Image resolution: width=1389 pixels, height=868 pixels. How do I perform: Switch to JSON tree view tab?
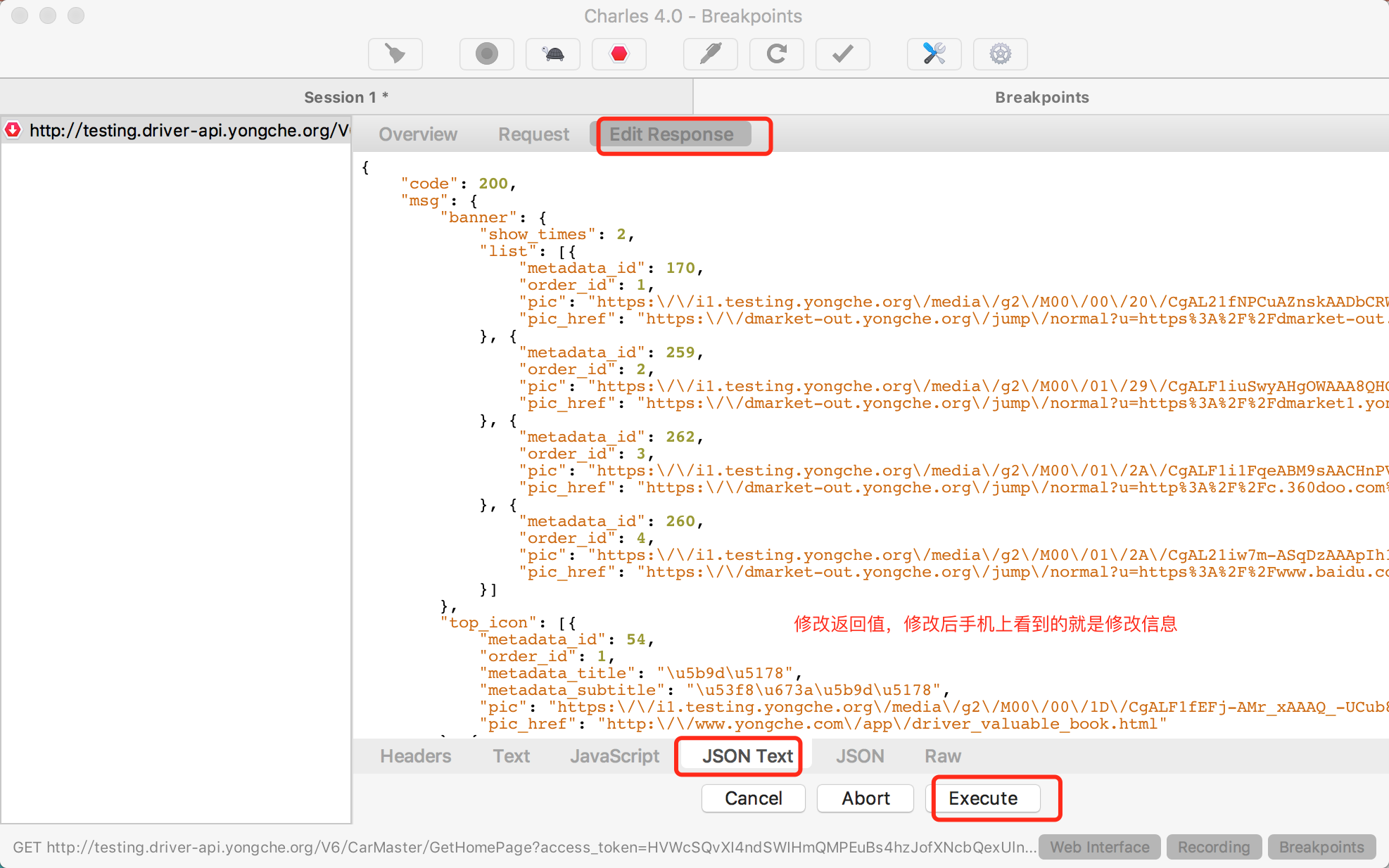click(860, 756)
